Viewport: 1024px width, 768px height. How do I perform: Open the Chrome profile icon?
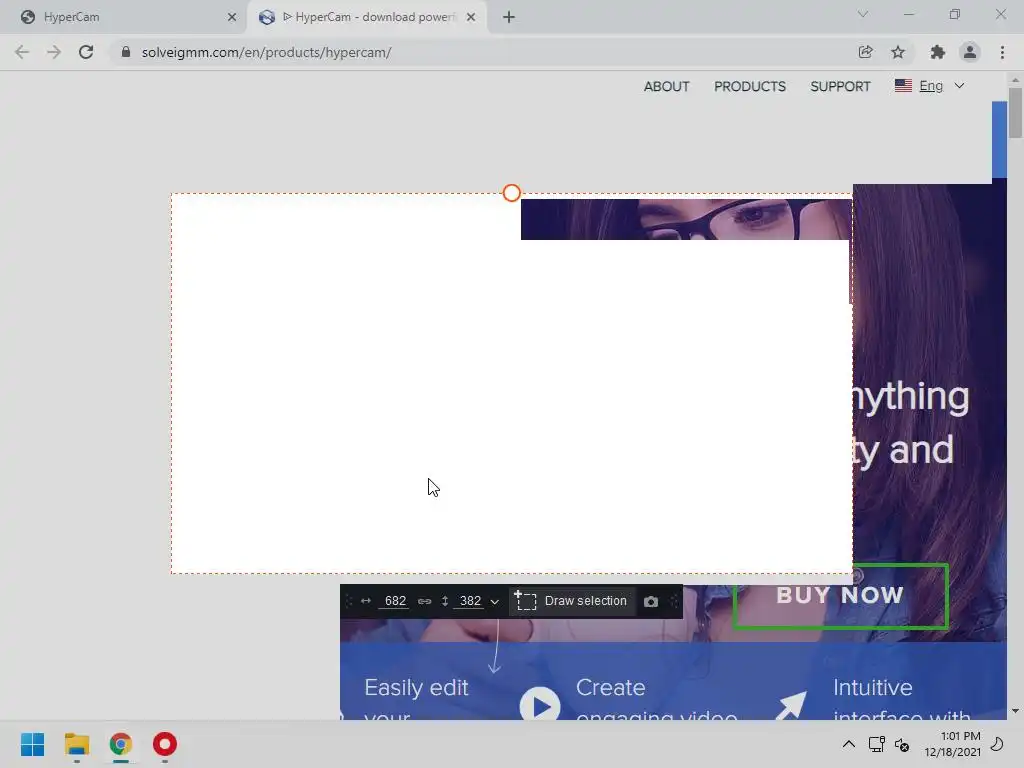click(970, 52)
